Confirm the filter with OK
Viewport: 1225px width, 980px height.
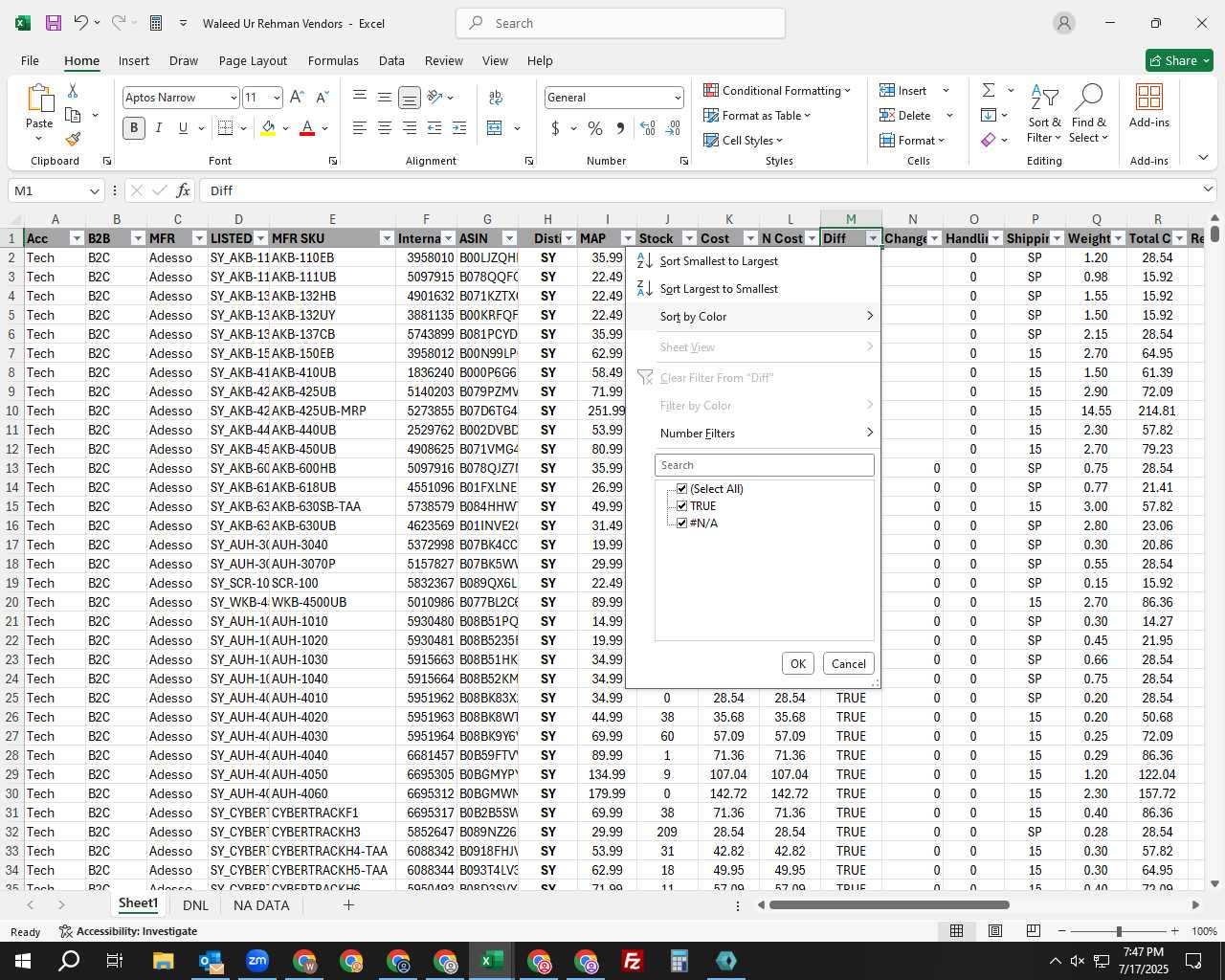click(x=798, y=663)
